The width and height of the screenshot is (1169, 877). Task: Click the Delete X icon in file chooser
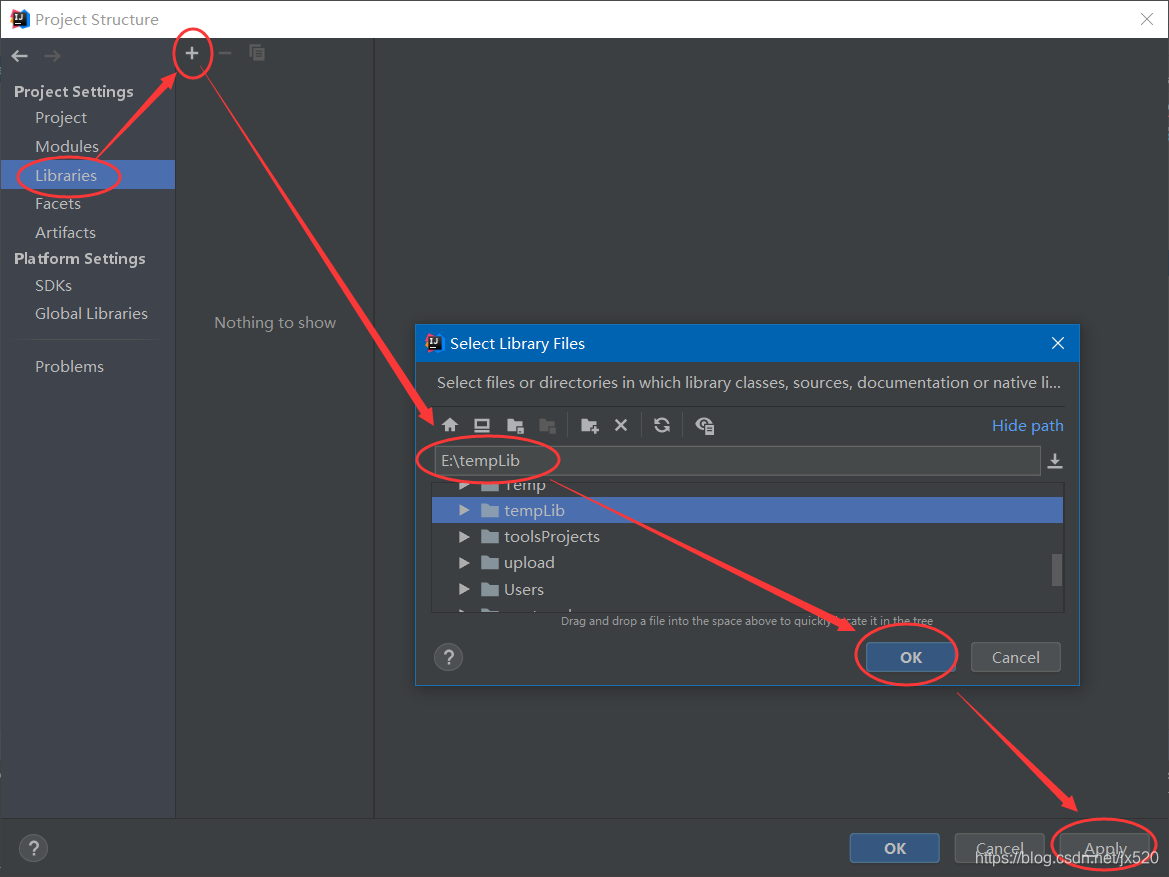point(621,425)
